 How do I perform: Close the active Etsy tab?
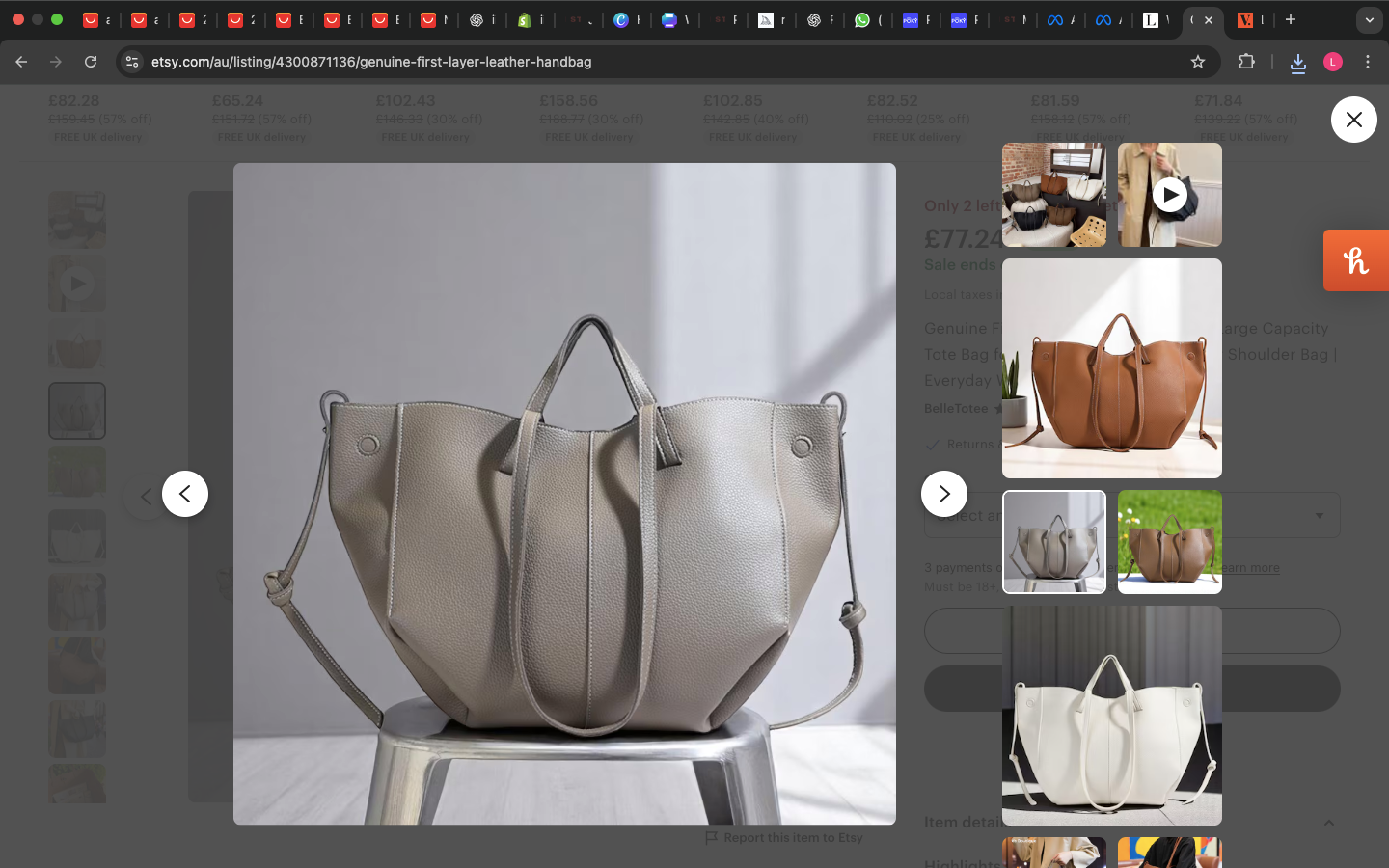pyautogui.click(x=1209, y=19)
